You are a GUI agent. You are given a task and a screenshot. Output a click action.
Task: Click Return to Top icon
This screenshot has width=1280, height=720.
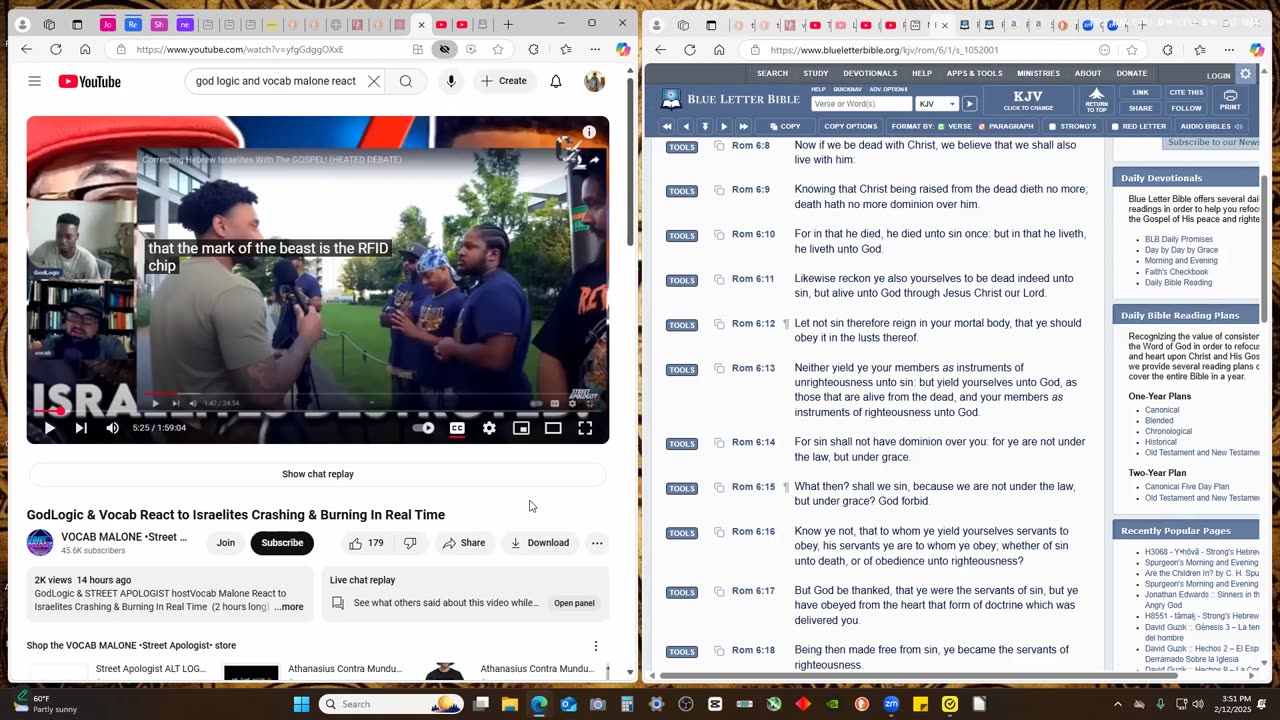pos(1097,99)
